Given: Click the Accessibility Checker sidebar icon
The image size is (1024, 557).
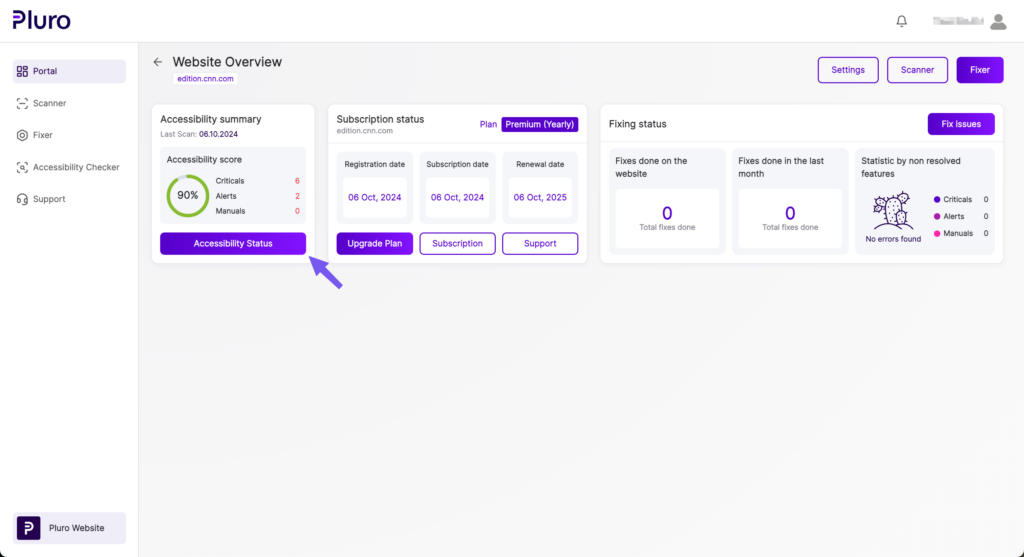Looking at the screenshot, I should [x=23, y=167].
